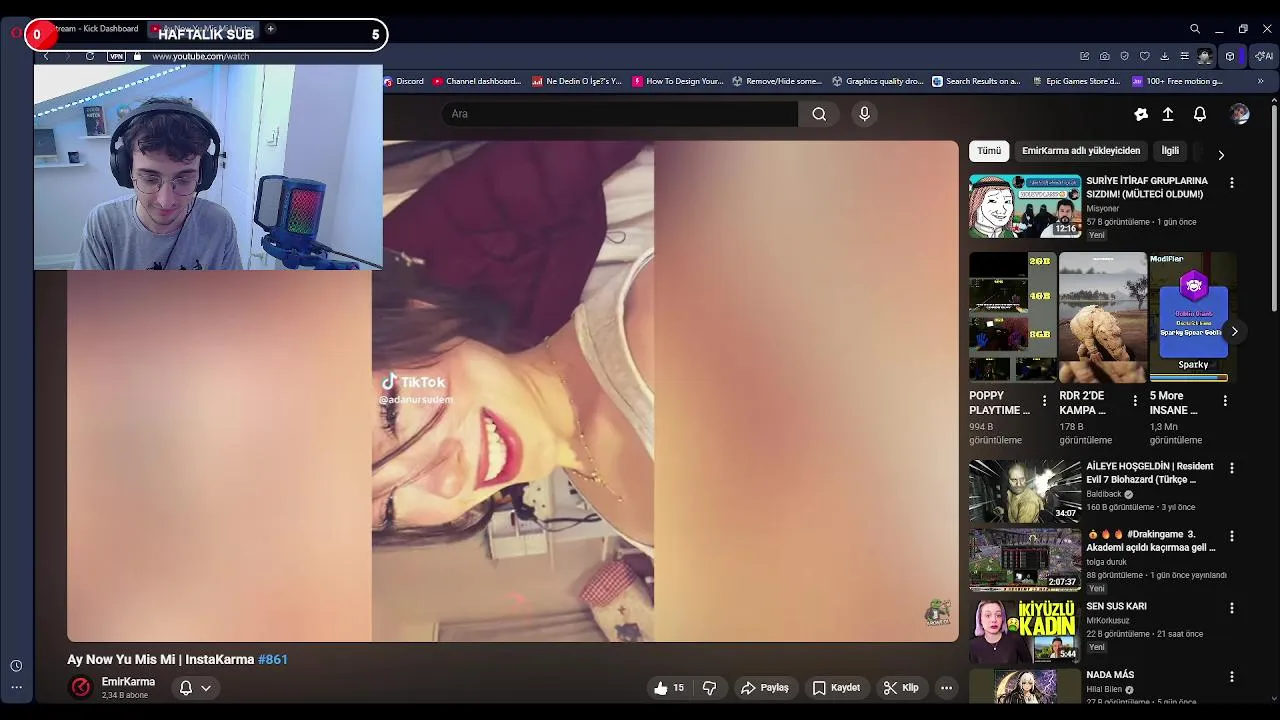Screen dimensions: 1280x720
Task: Open the extensions cube icon
Action: [x=1230, y=56]
